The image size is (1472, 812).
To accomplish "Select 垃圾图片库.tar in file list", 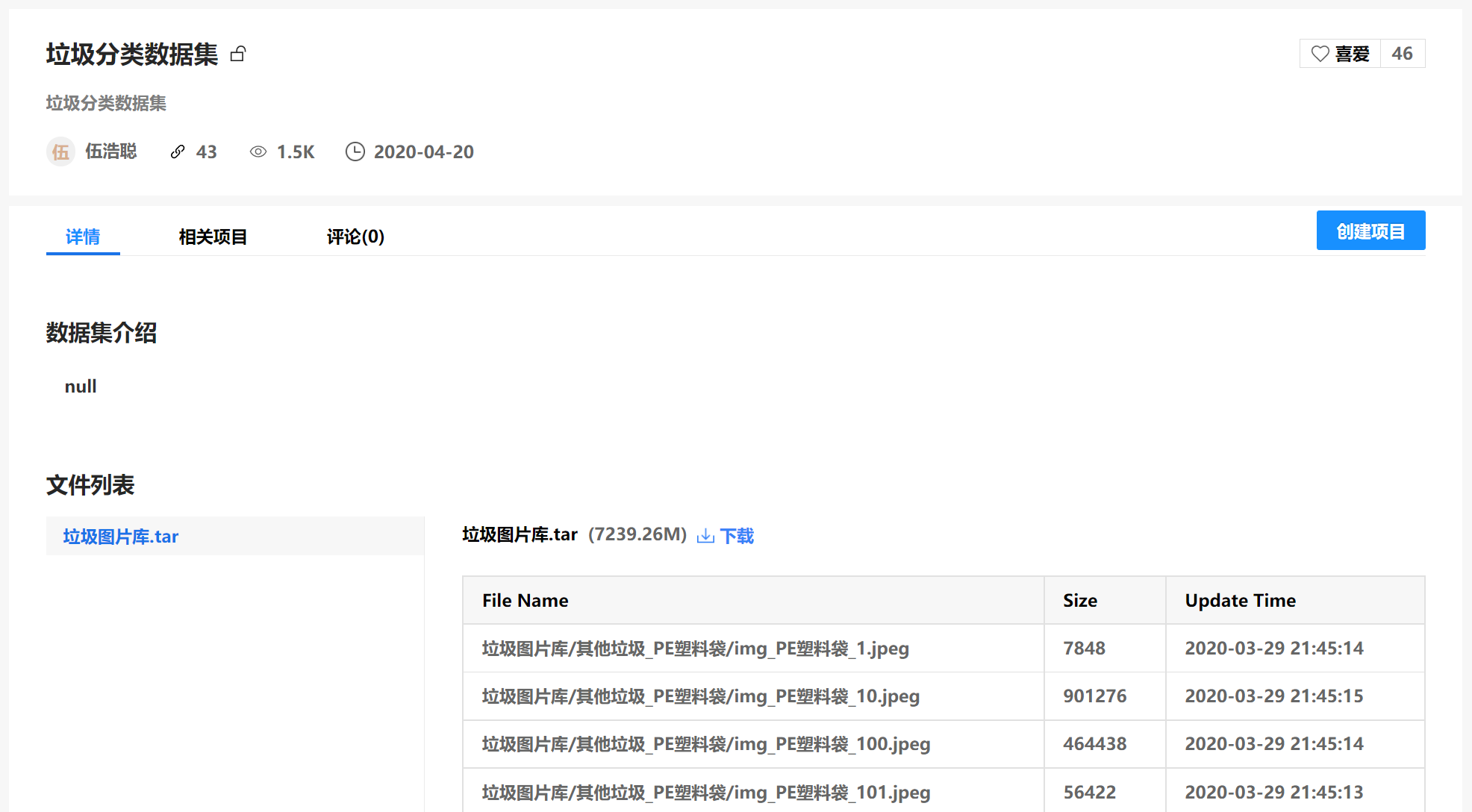I will point(121,537).
